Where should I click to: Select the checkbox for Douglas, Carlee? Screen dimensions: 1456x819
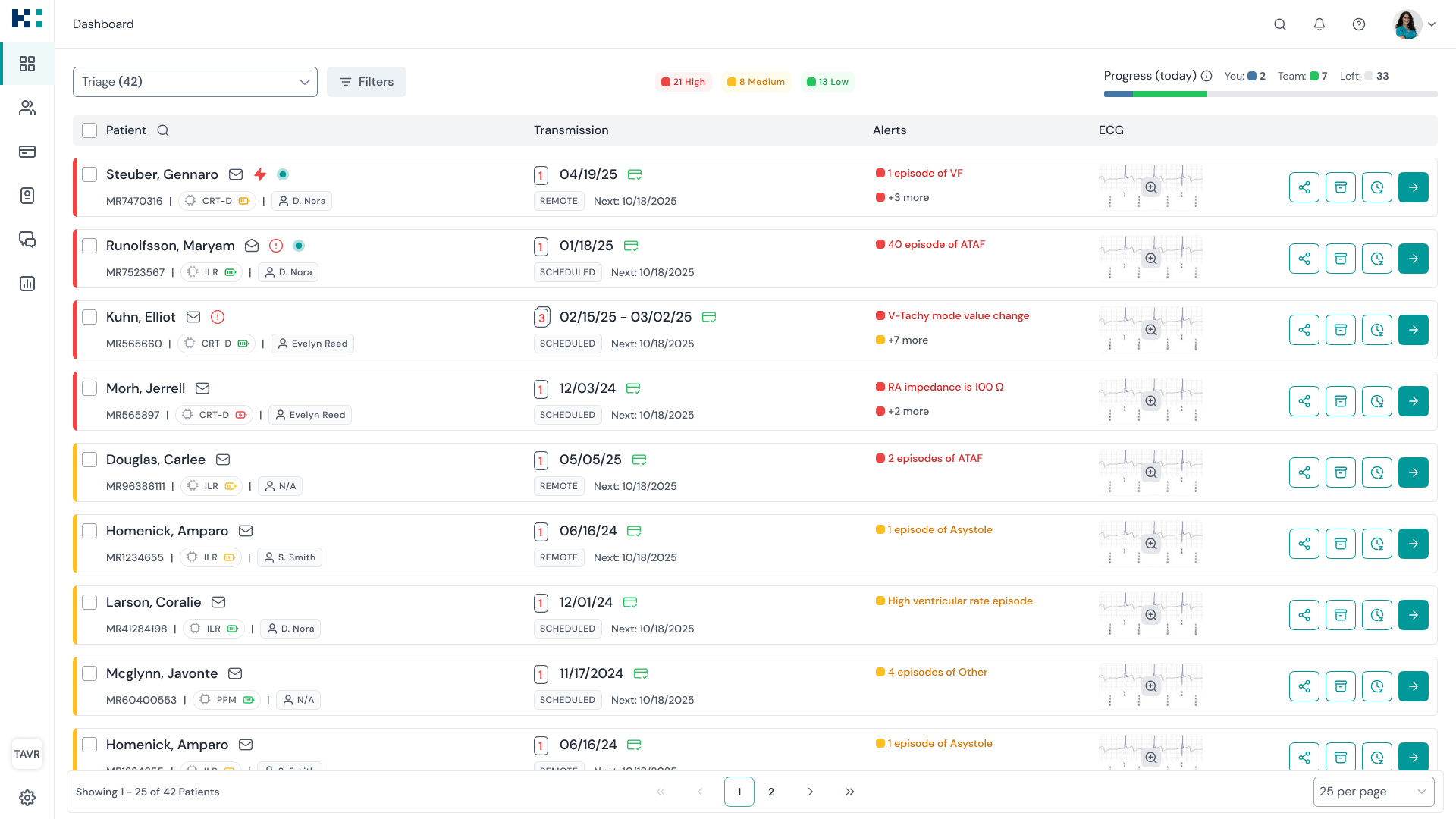tap(89, 460)
